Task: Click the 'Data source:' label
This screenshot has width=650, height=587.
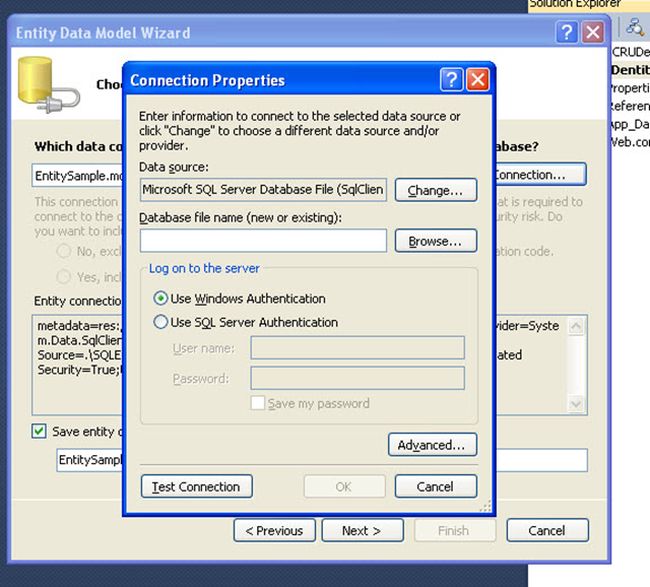Action: pos(174,167)
